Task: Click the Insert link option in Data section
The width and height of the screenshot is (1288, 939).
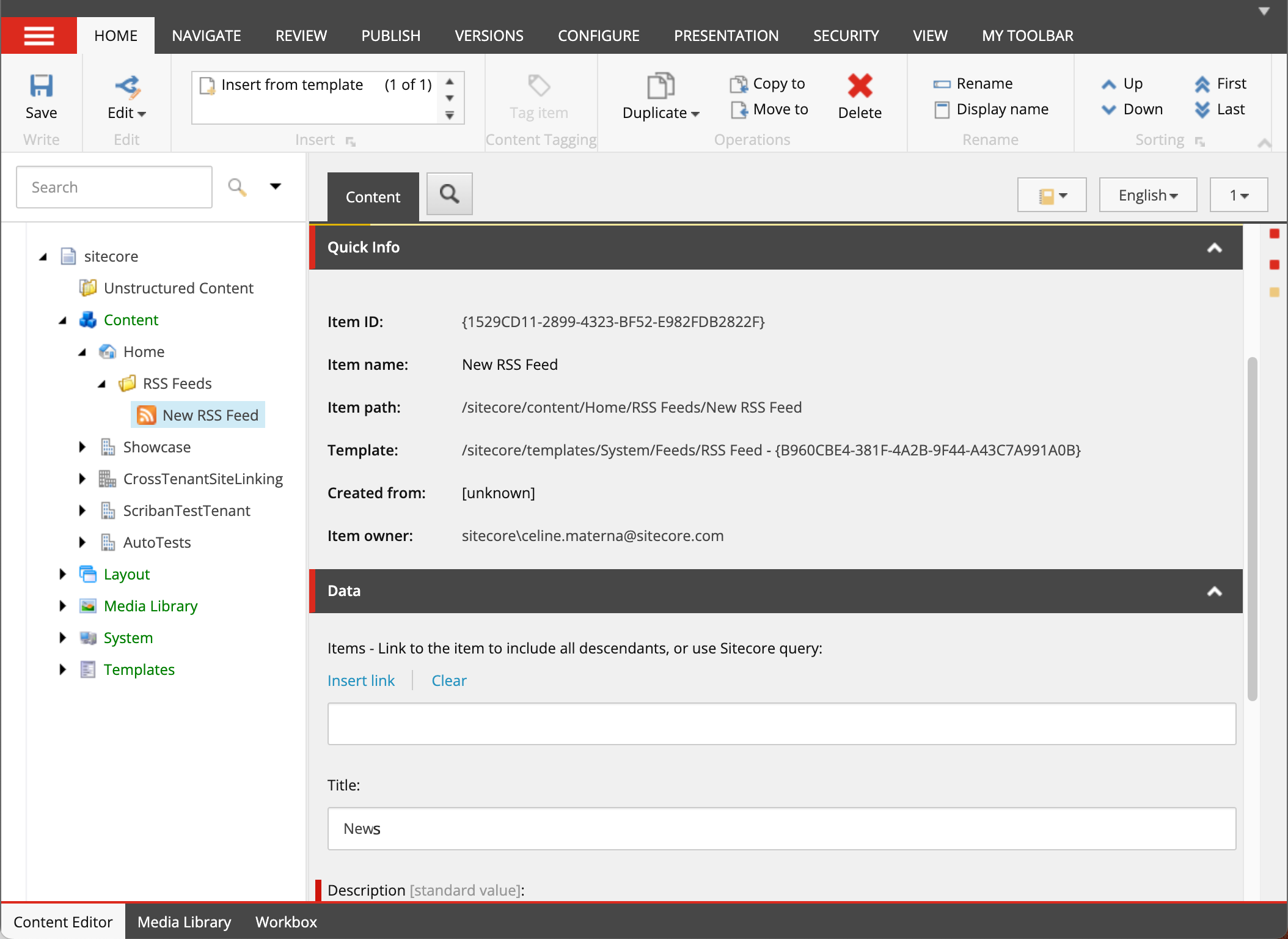Action: click(361, 680)
